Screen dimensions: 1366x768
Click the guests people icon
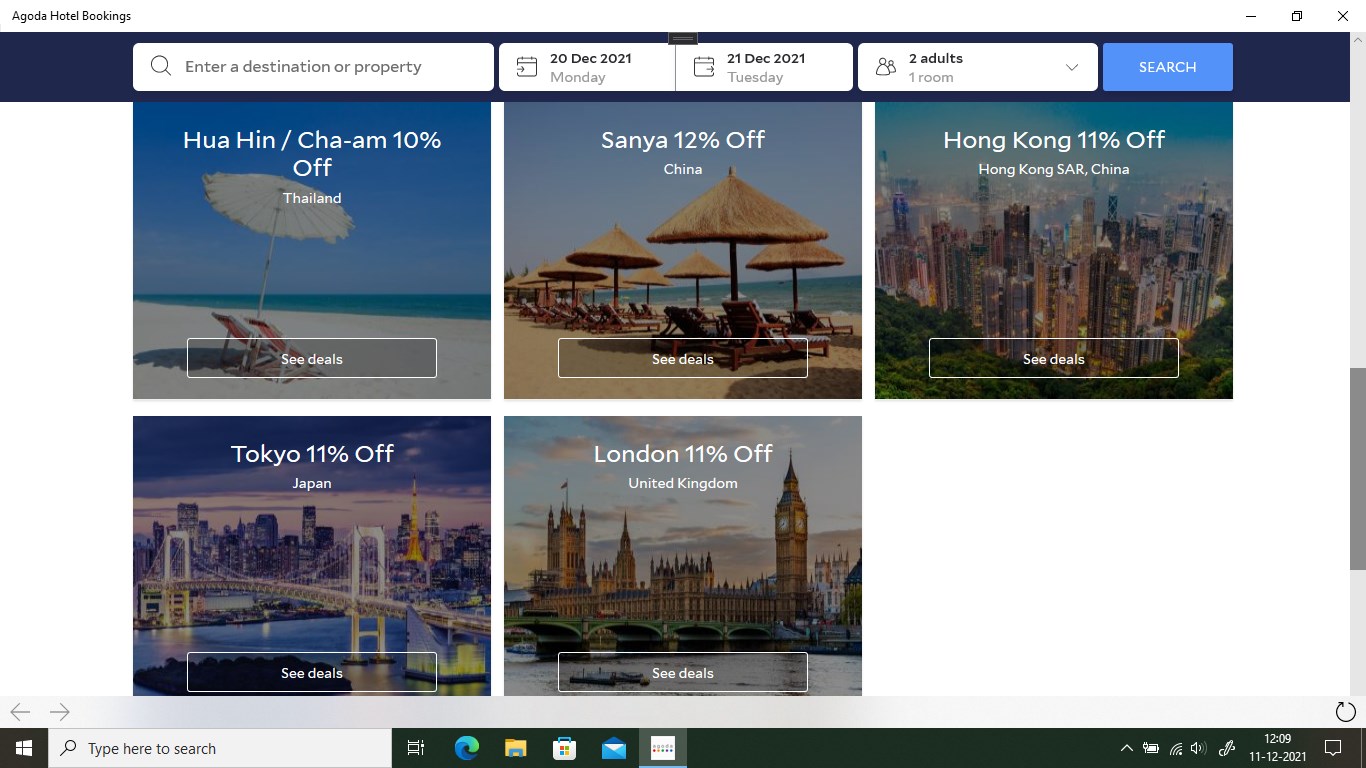click(885, 67)
